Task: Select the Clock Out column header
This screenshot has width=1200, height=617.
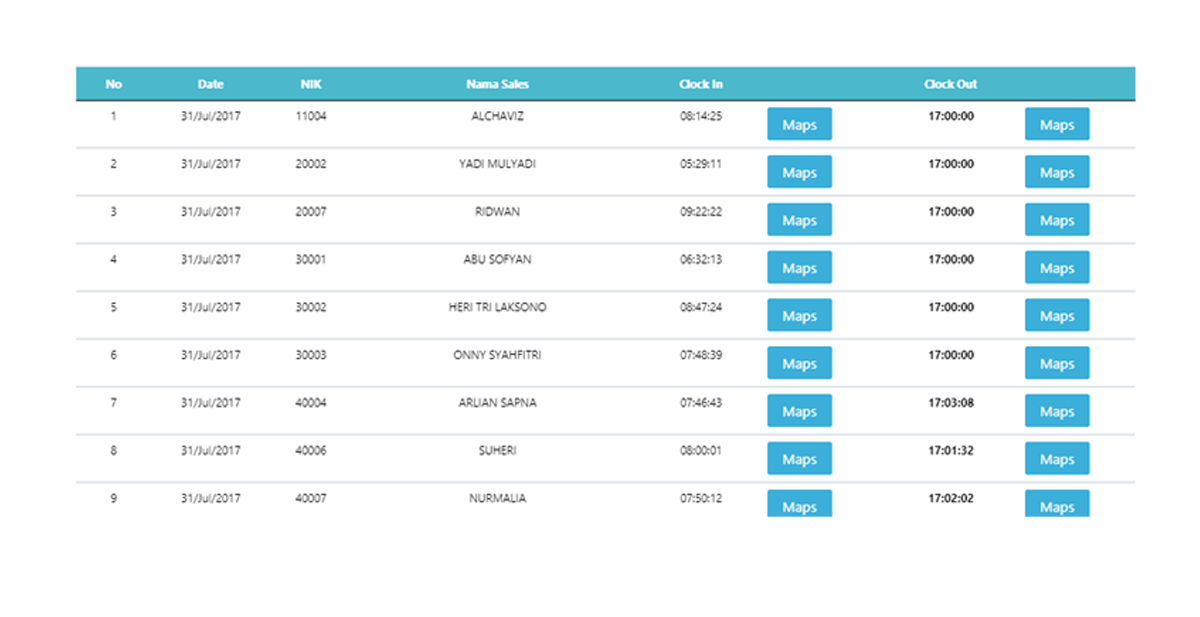Action: coord(950,85)
